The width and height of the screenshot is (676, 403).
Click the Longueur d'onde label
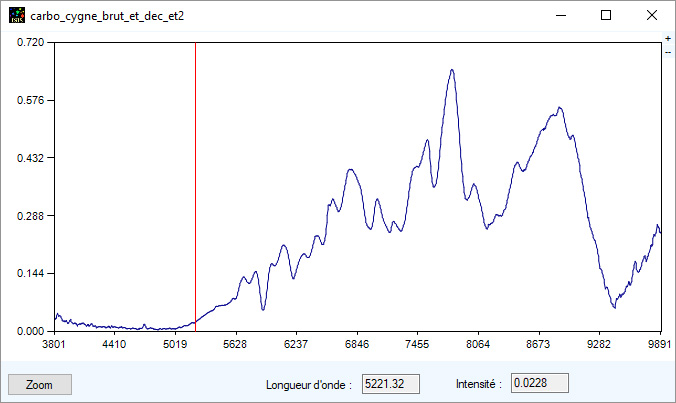tap(309, 384)
